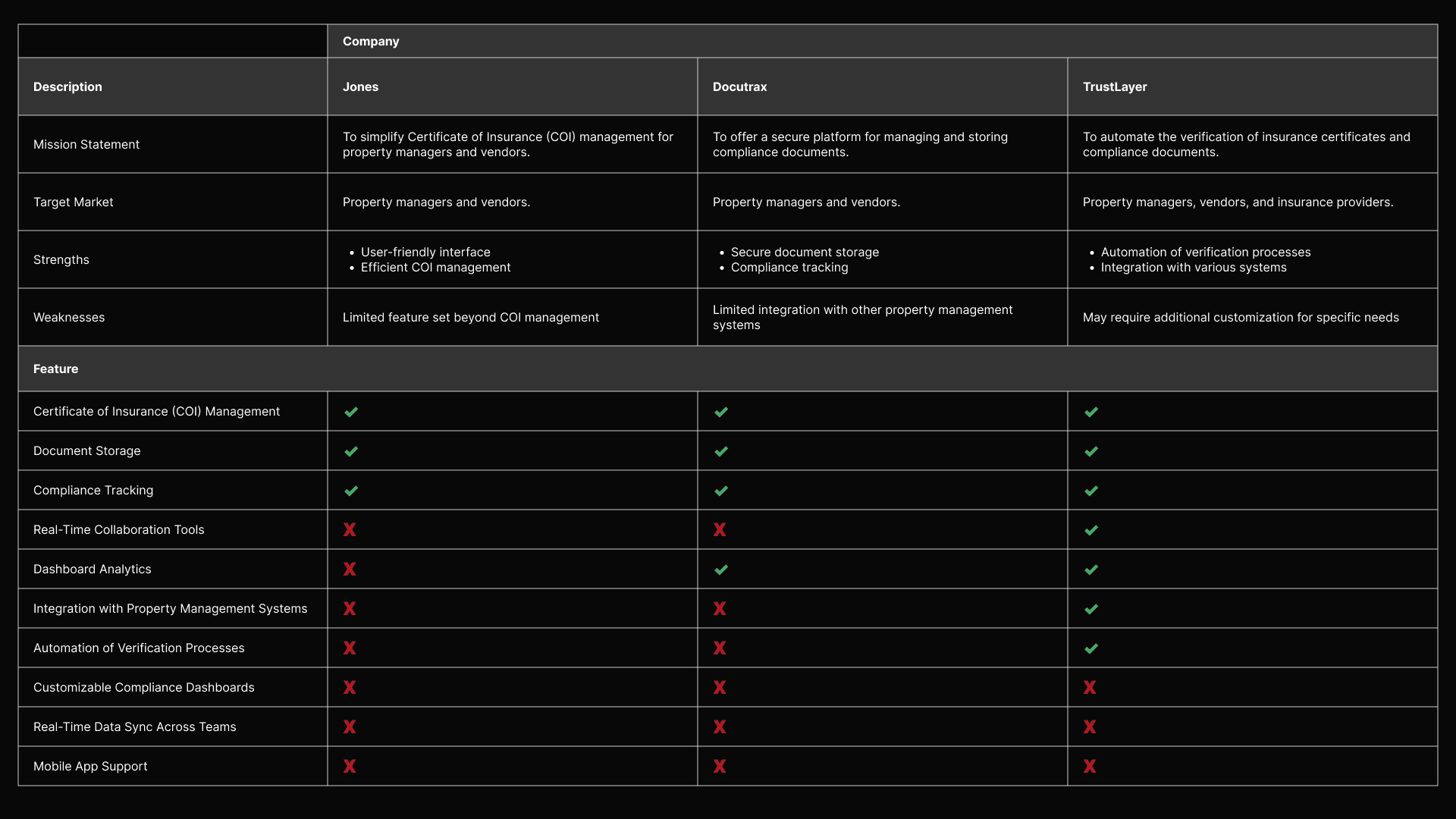Click Jones X for Real-Time Data Sync Across Teams
The image size is (1456, 819).
350,726
